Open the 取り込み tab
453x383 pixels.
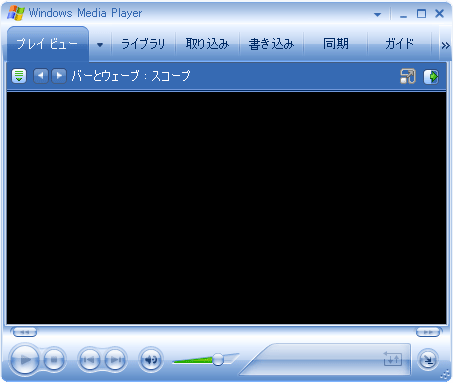click(x=207, y=44)
